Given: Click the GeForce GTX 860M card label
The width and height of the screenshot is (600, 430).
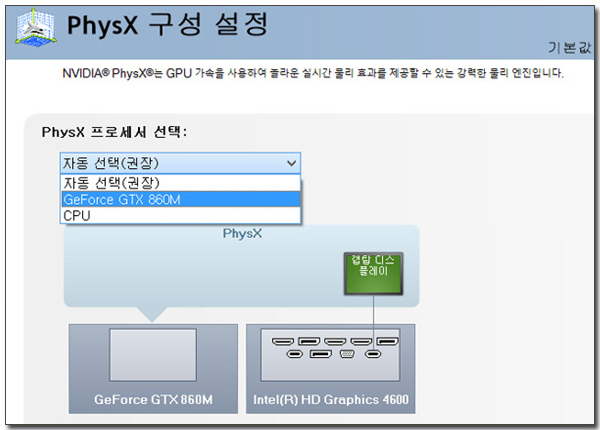Looking at the screenshot, I should coord(153,400).
